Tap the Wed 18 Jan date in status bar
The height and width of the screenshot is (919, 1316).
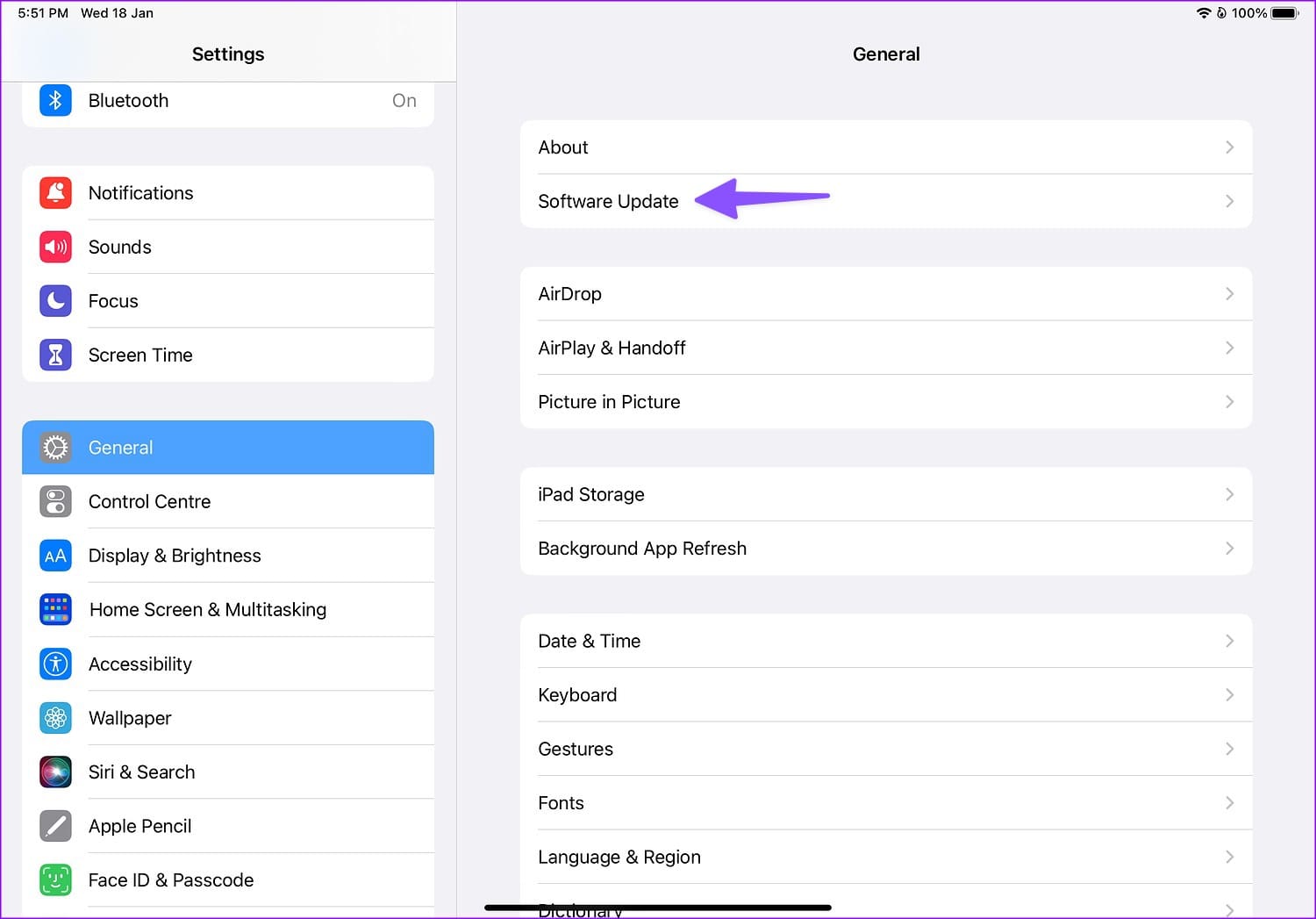click(x=117, y=13)
